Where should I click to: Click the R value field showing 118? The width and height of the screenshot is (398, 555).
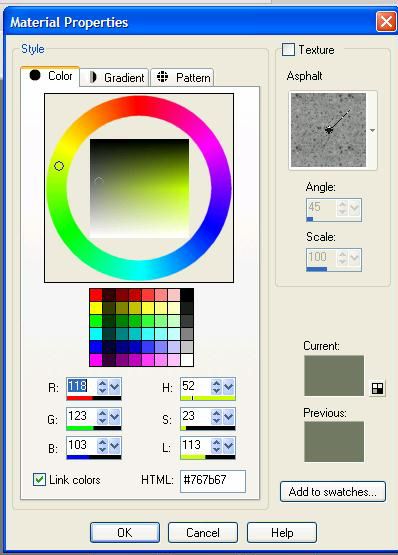point(81,386)
